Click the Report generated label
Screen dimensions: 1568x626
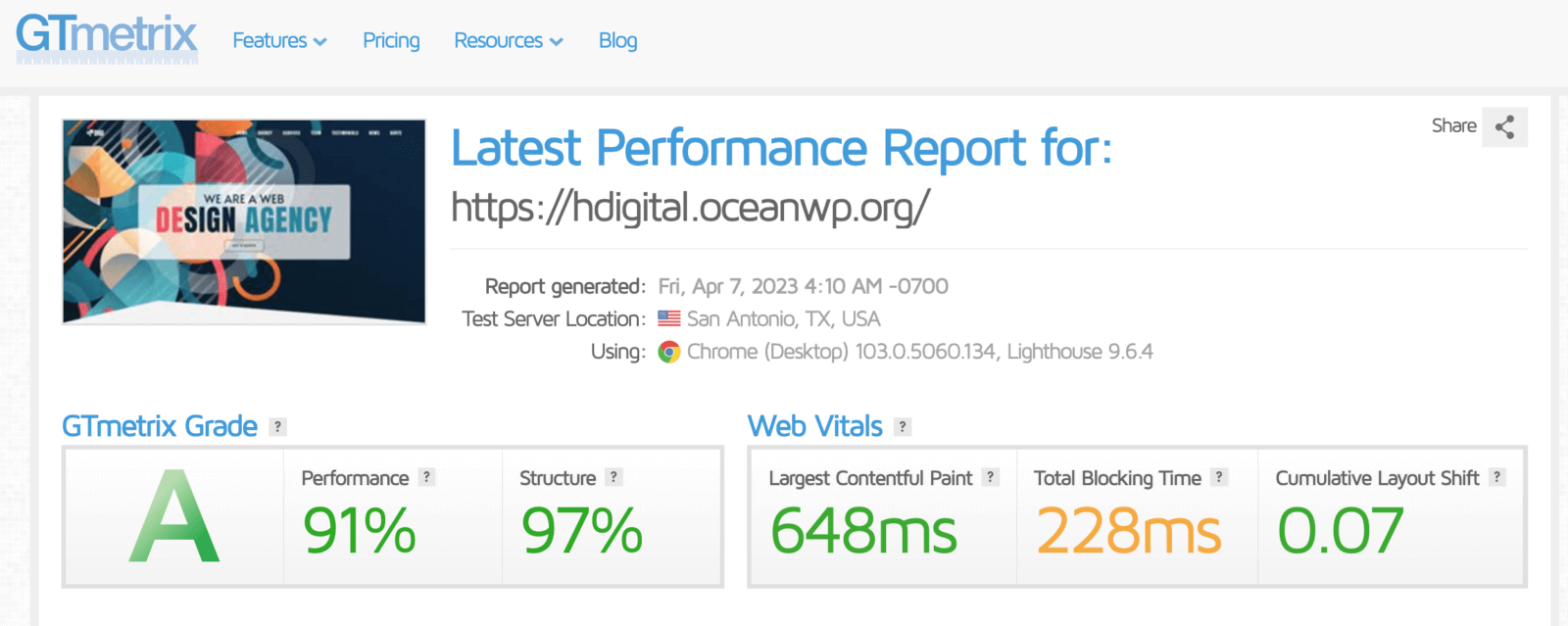(x=565, y=286)
